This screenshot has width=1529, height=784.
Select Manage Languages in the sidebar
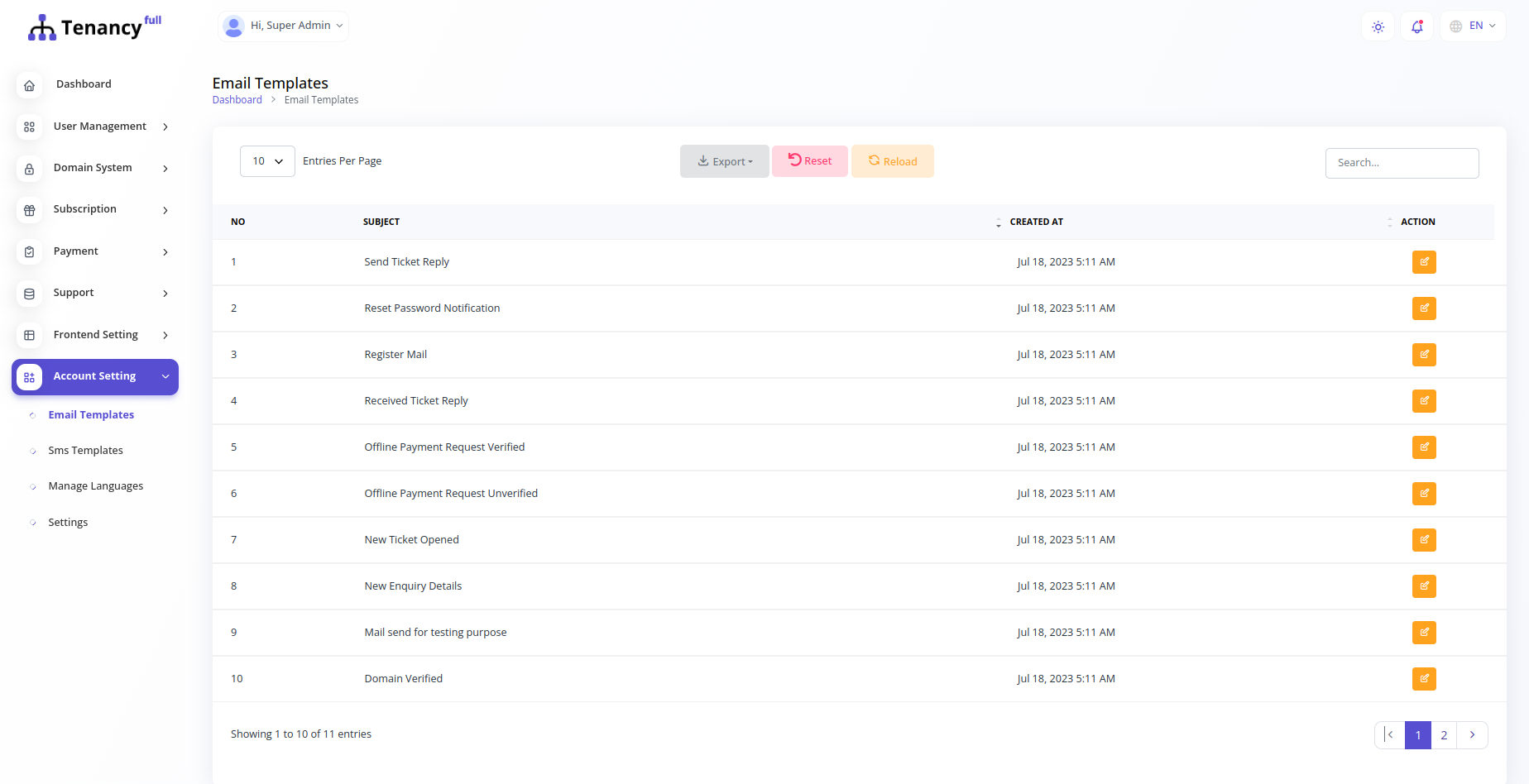(x=95, y=485)
